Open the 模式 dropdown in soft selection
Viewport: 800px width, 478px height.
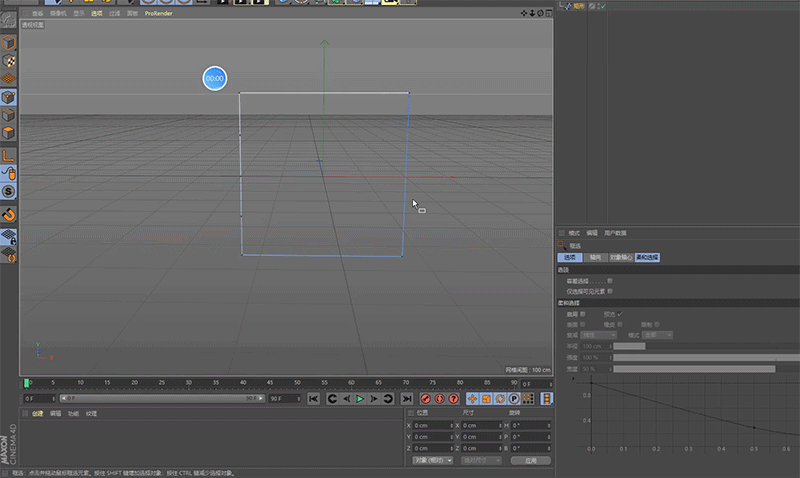(x=658, y=334)
